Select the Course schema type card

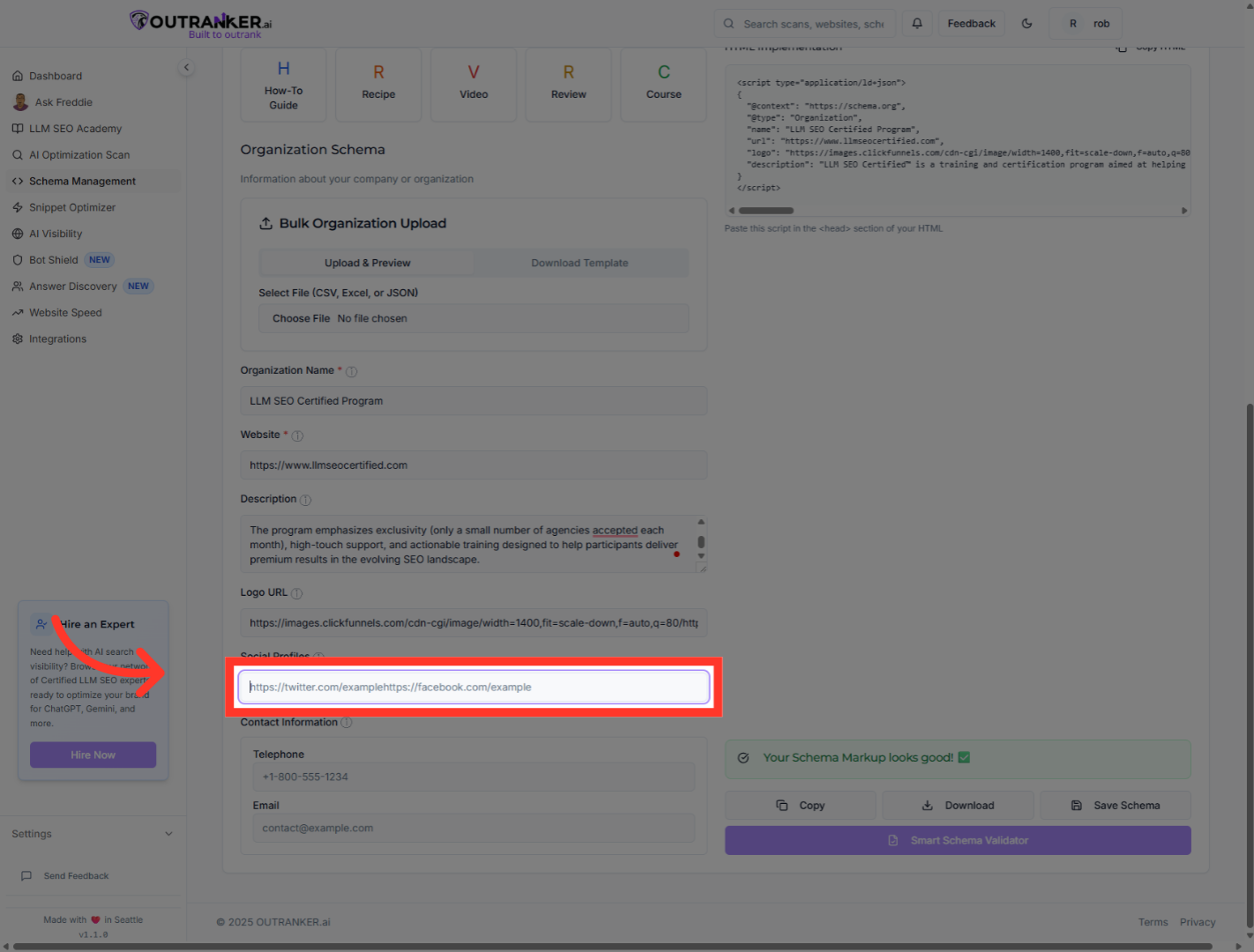[664, 85]
